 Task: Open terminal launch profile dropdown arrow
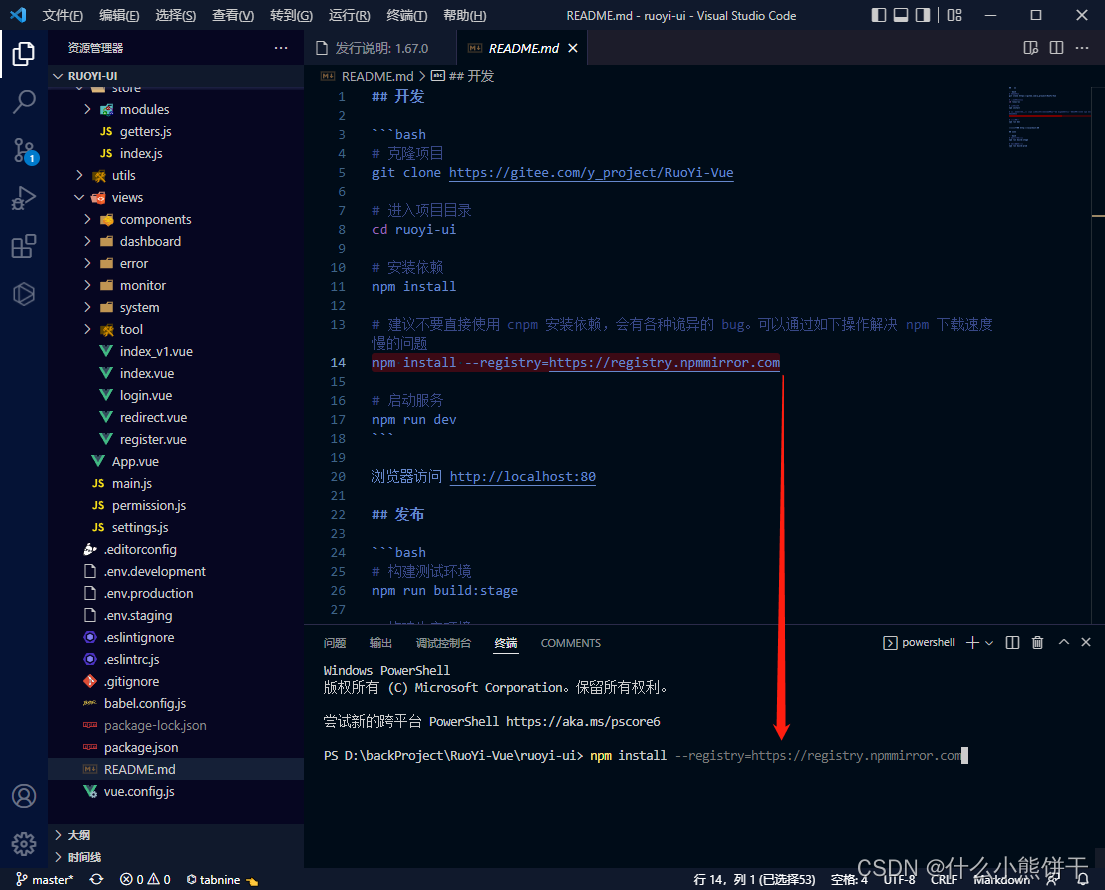tap(989, 643)
